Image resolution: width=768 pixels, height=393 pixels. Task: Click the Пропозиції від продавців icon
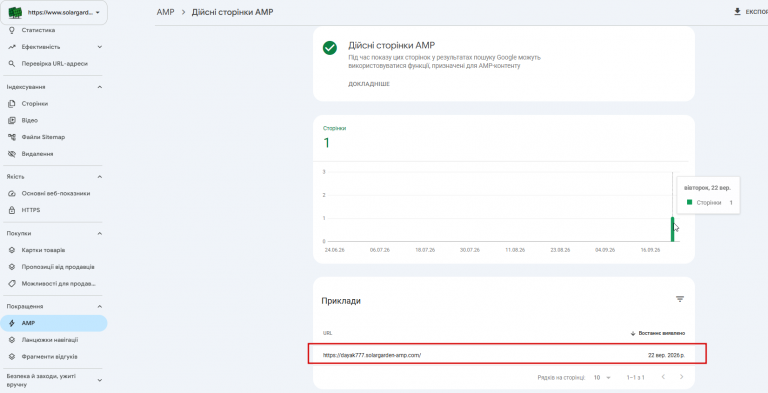tap(12, 267)
